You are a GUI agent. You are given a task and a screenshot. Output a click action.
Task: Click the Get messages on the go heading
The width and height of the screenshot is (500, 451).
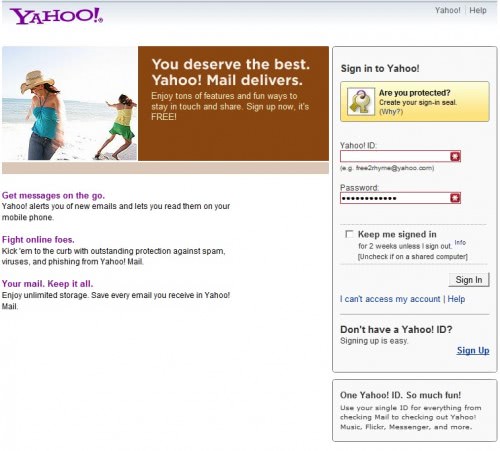coord(53,195)
